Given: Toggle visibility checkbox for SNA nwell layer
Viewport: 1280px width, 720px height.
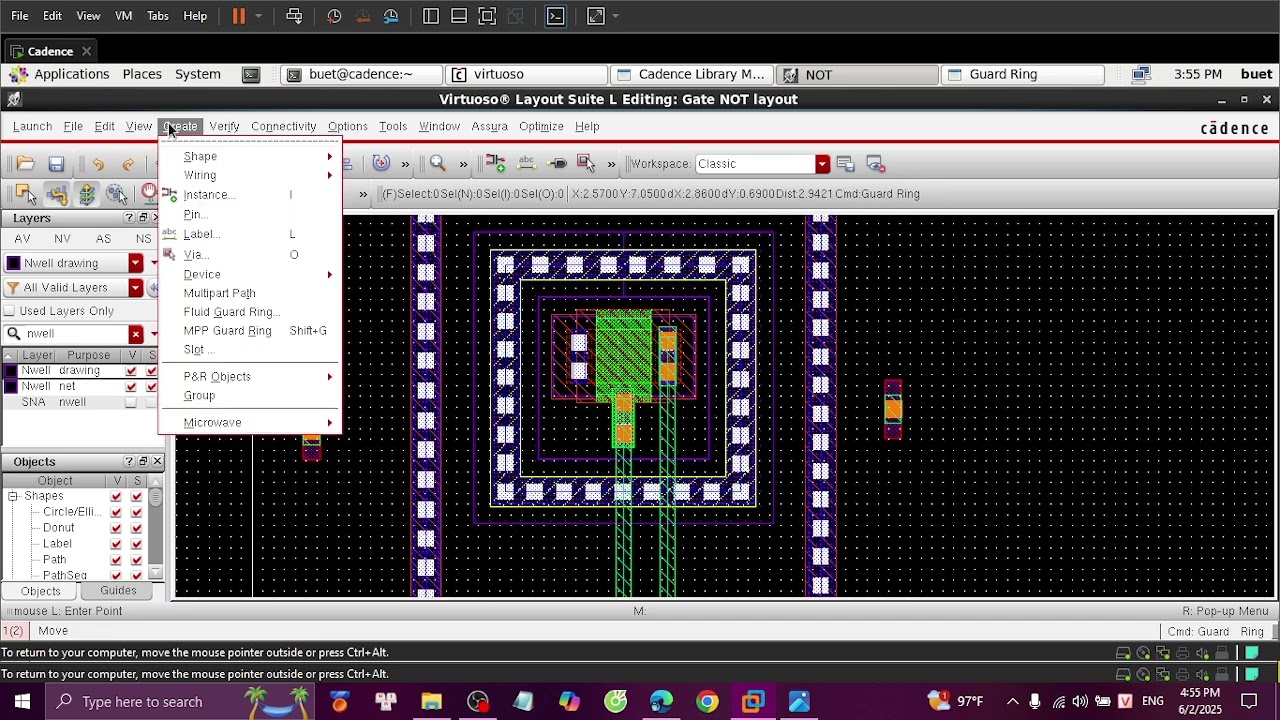Looking at the screenshot, I should pos(131,403).
